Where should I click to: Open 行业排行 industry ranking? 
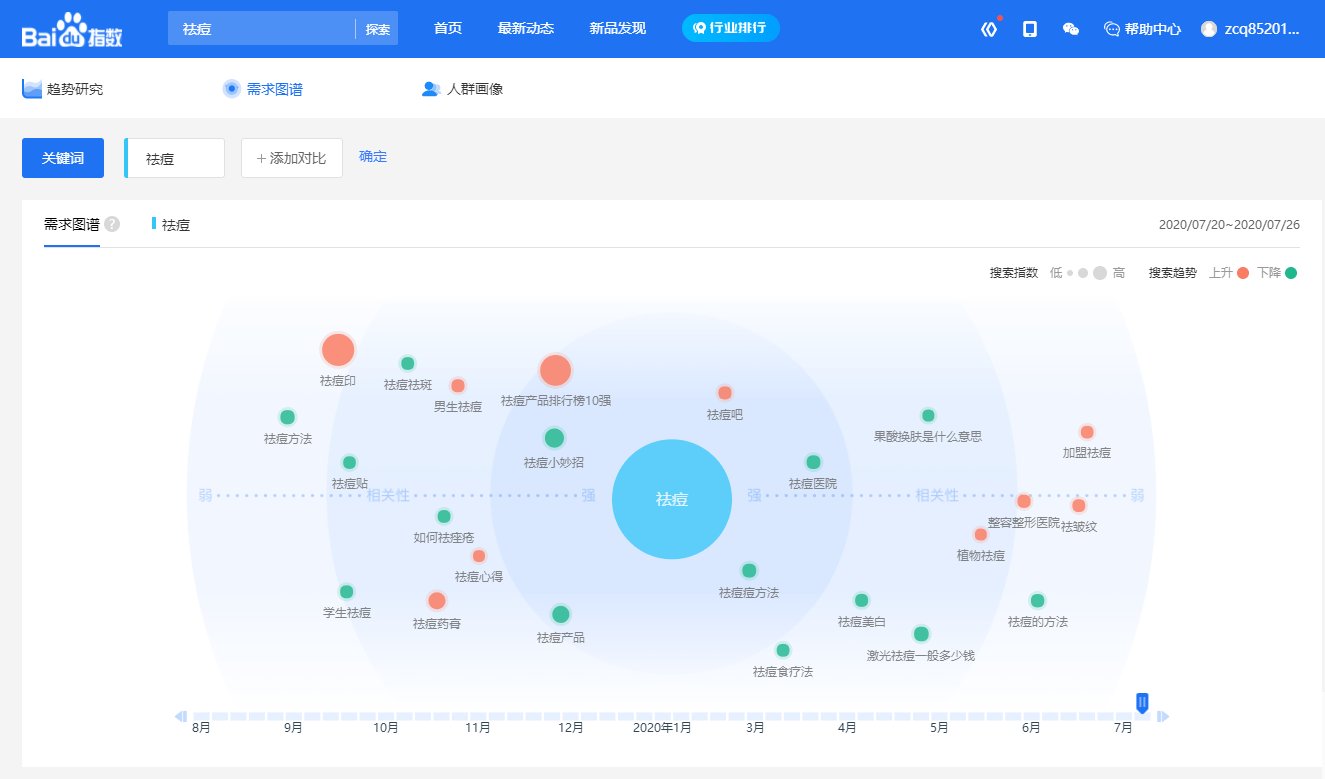tap(731, 28)
